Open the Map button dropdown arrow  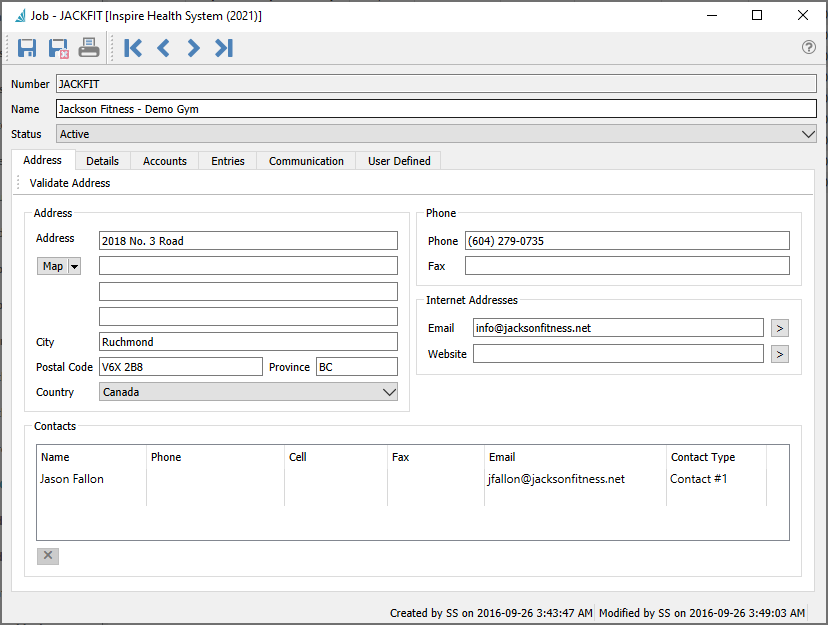click(75, 266)
